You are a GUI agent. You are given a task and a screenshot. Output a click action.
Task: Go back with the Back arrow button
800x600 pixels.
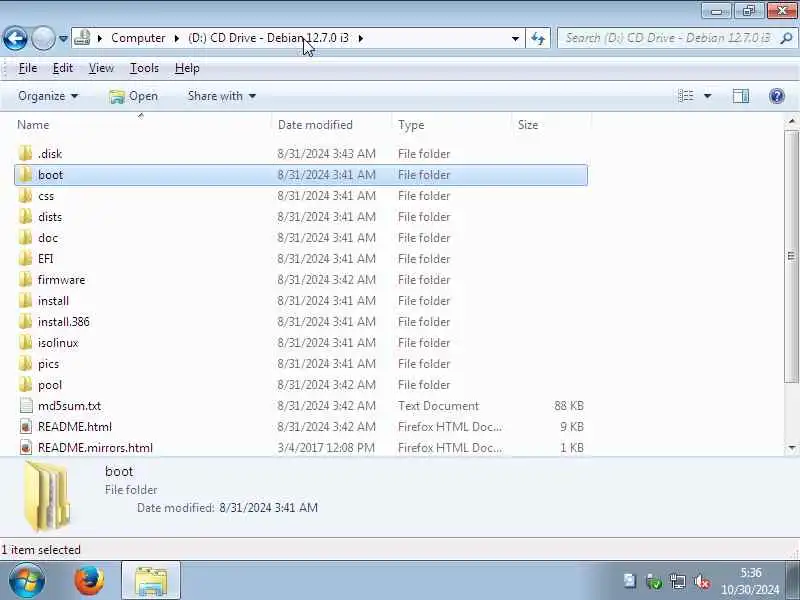click(x=15, y=38)
